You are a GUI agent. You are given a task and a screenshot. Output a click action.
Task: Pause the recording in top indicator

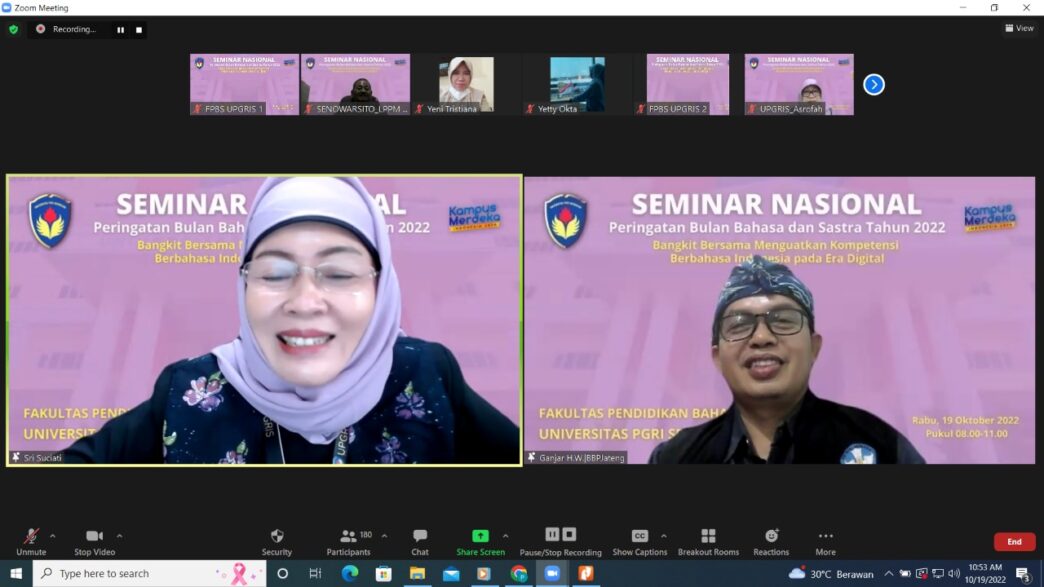click(x=121, y=30)
